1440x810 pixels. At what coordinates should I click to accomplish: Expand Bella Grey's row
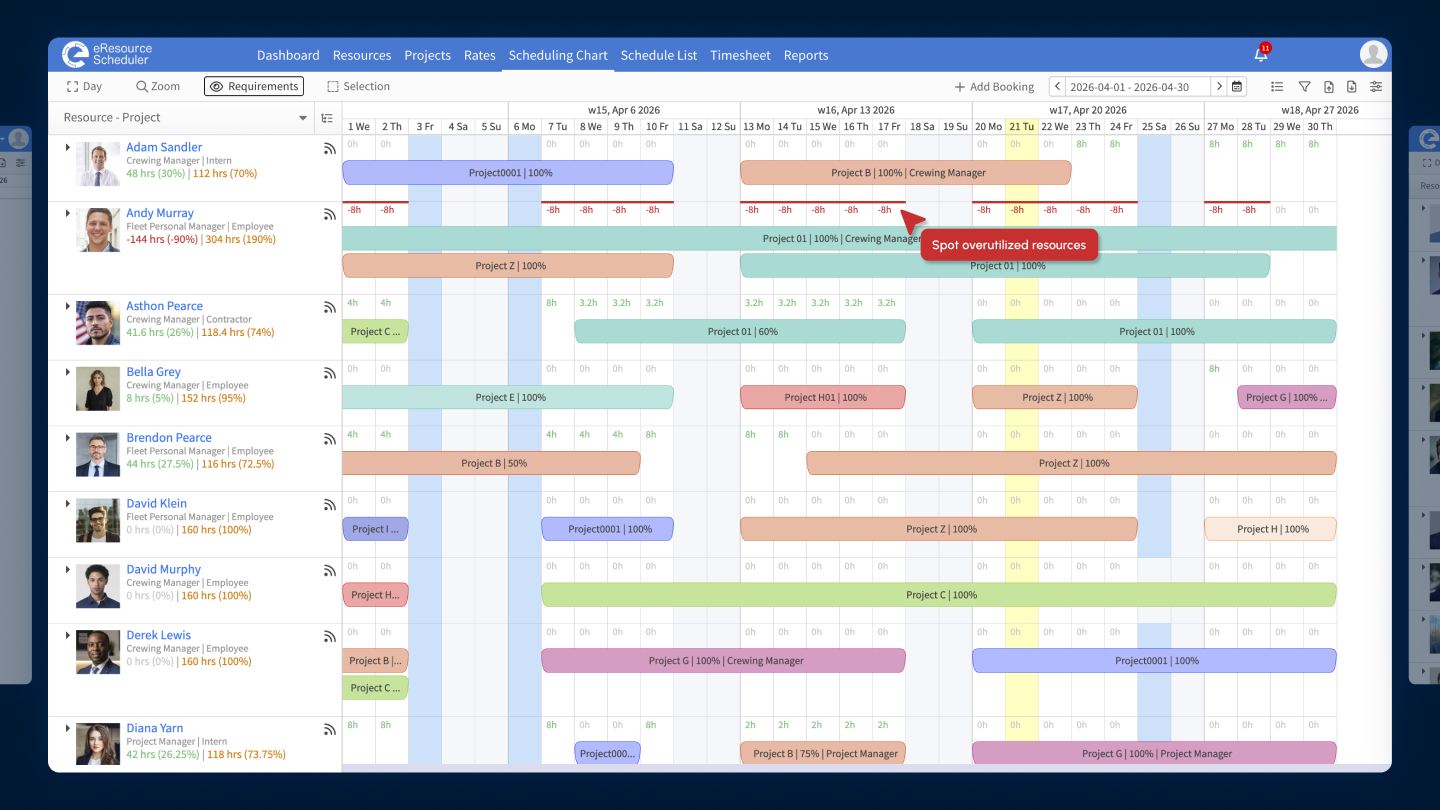[68, 373]
